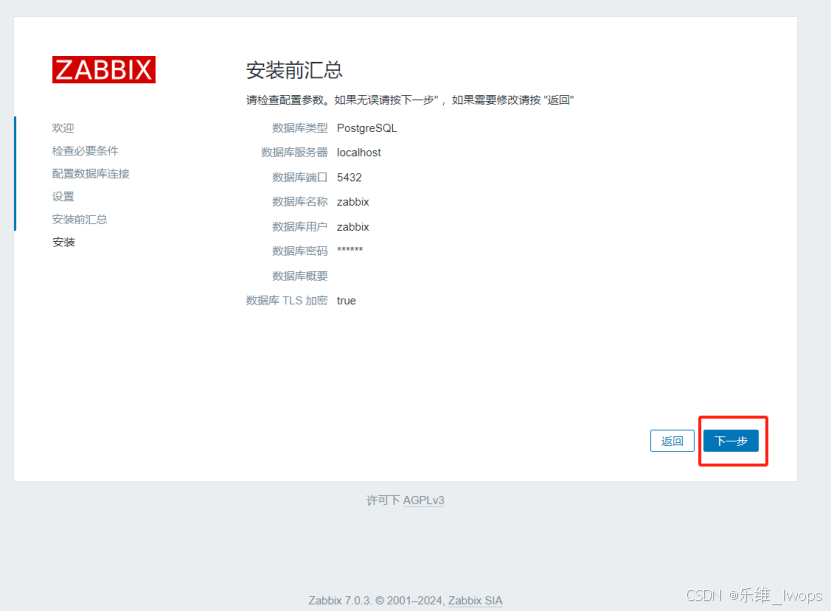Click the 安装前汇总 page heading

294,70
